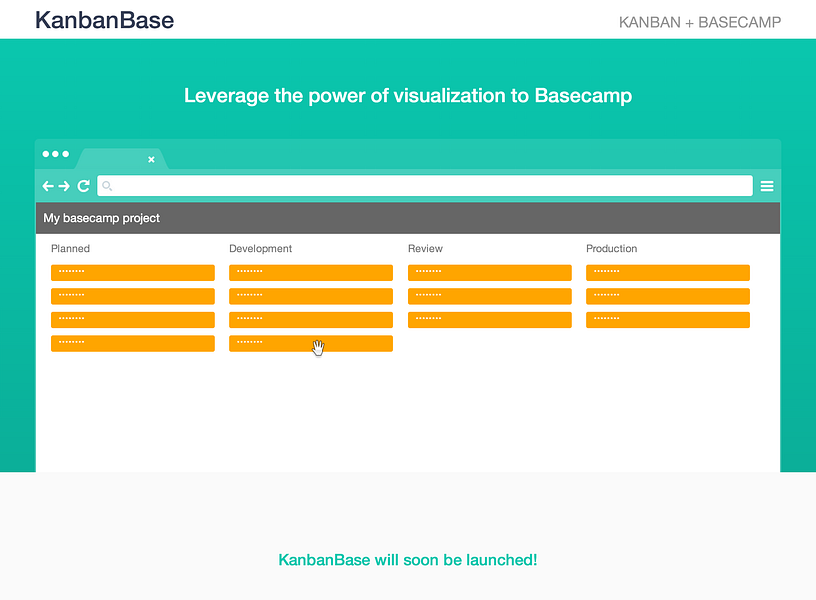This screenshot has width=816, height=600.
Task: Click the reload icon in mock browser
Action: point(83,186)
